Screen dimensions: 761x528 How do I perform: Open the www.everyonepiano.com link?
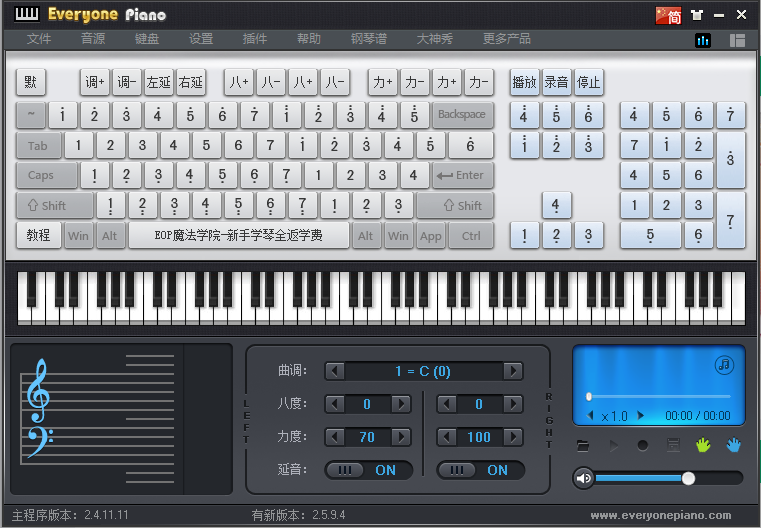[661, 515]
